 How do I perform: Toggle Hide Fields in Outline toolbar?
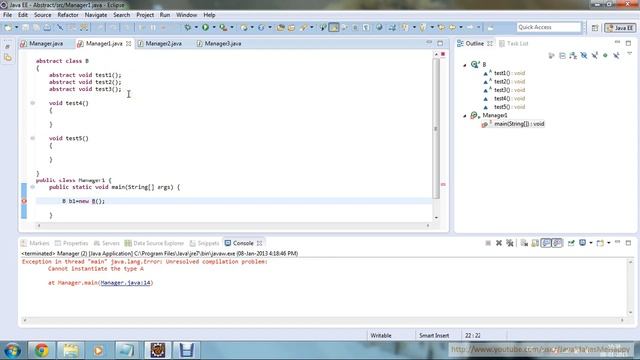[584, 55]
